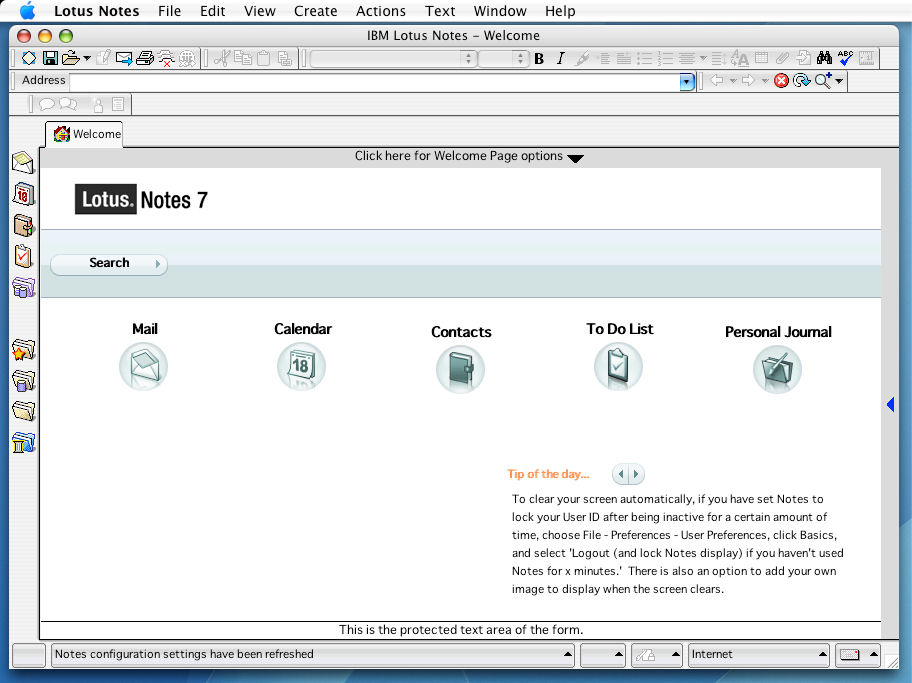
Task: Expand Welcome Page options arrow
Action: pyautogui.click(x=575, y=158)
